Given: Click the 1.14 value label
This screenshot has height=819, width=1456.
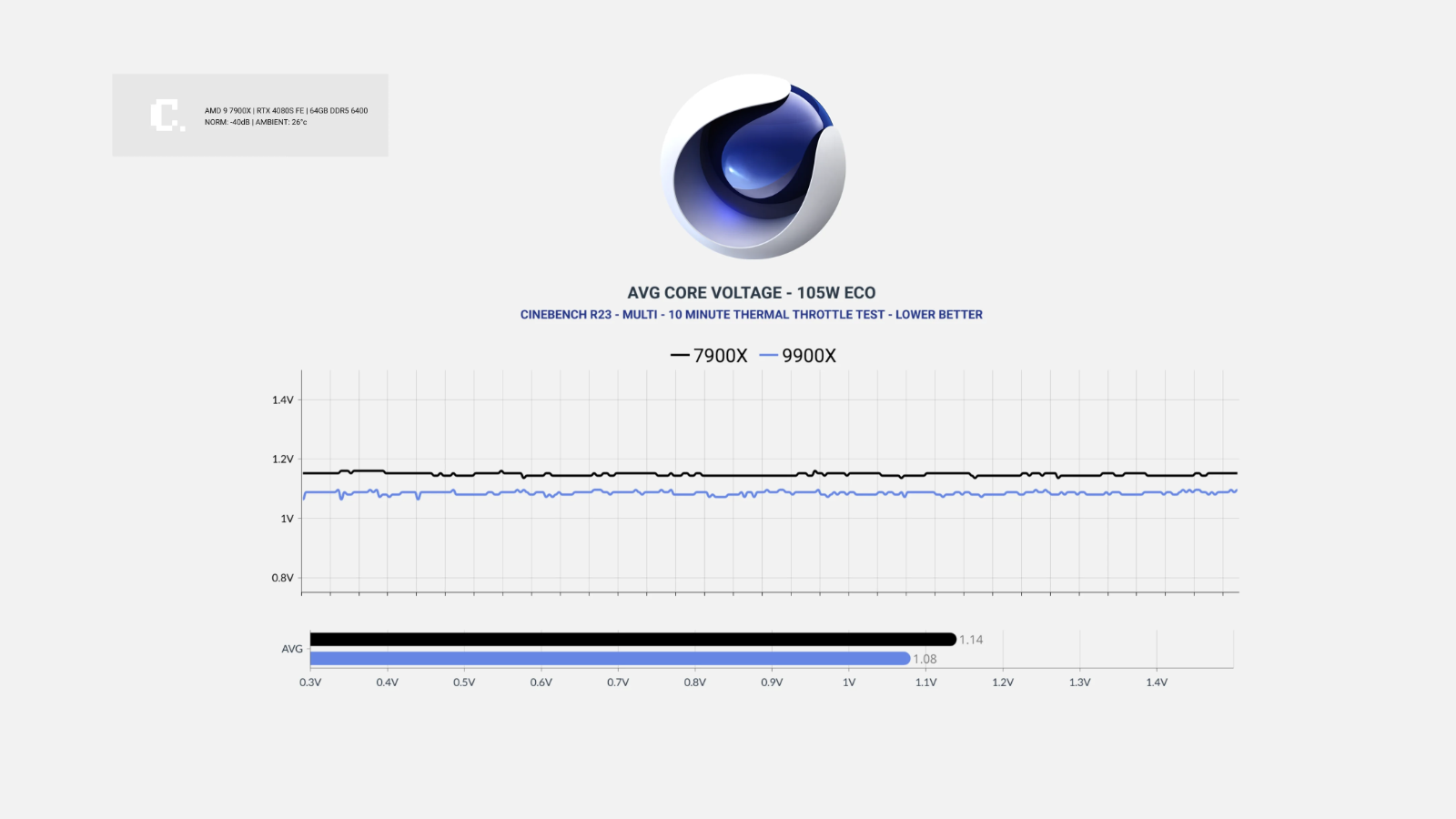Looking at the screenshot, I should (971, 640).
